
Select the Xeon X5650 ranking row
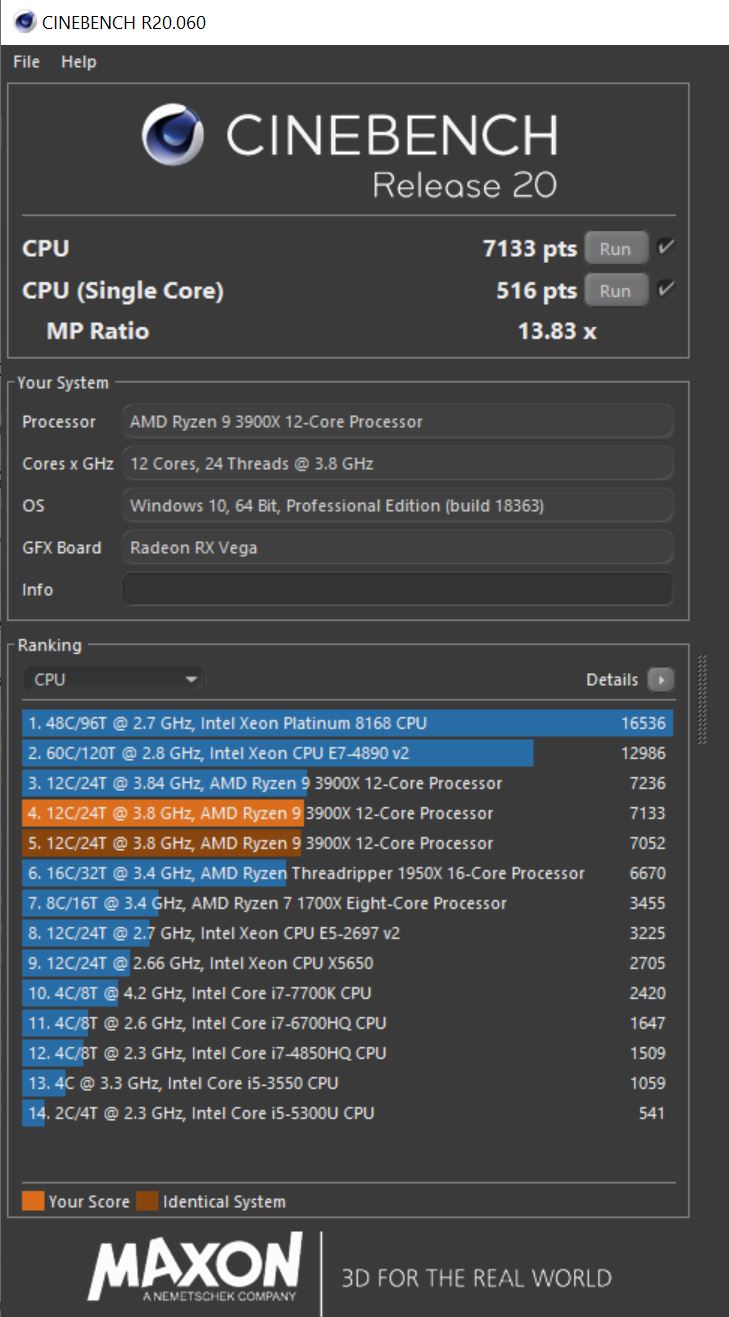pyautogui.click(x=347, y=963)
